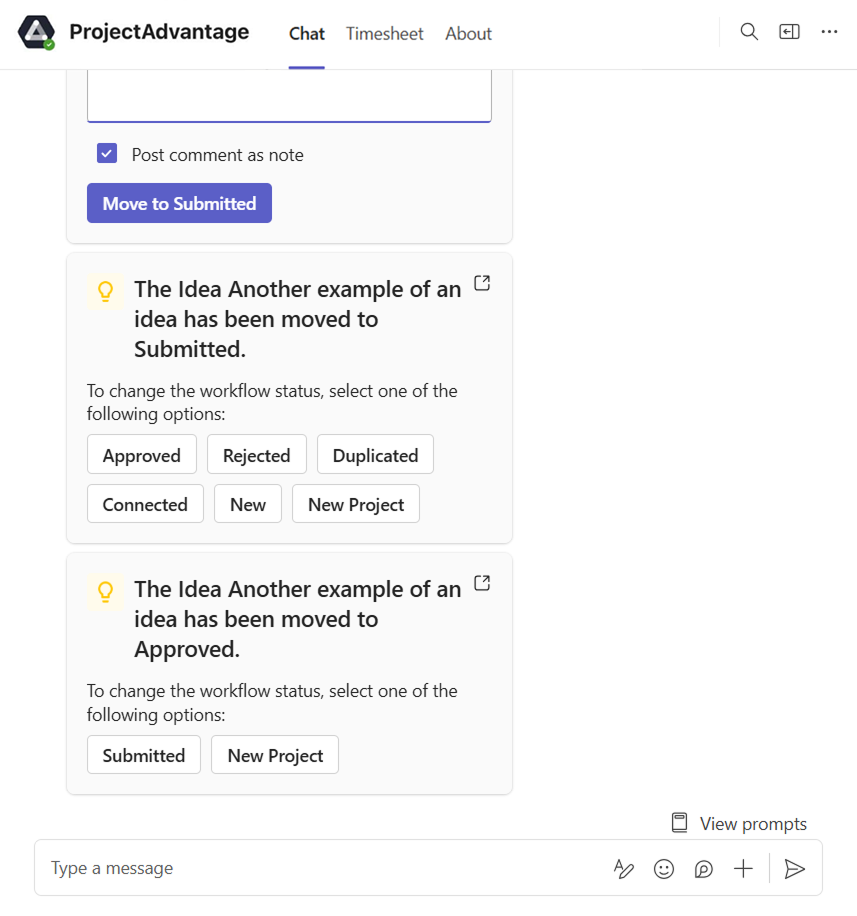Click View prompts
Image resolution: width=857 pixels, height=916 pixels.
[x=739, y=824]
